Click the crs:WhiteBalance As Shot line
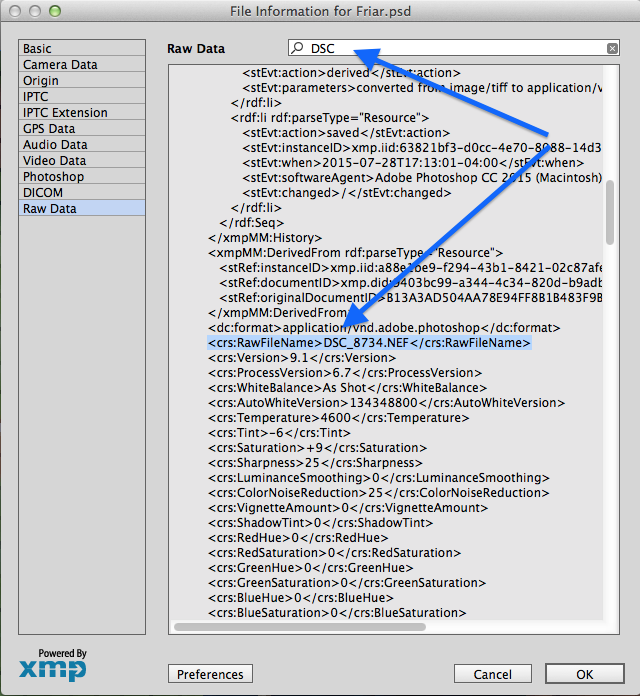The height and width of the screenshot is (696, 640). pyautogui.click(x=348, y=388)
